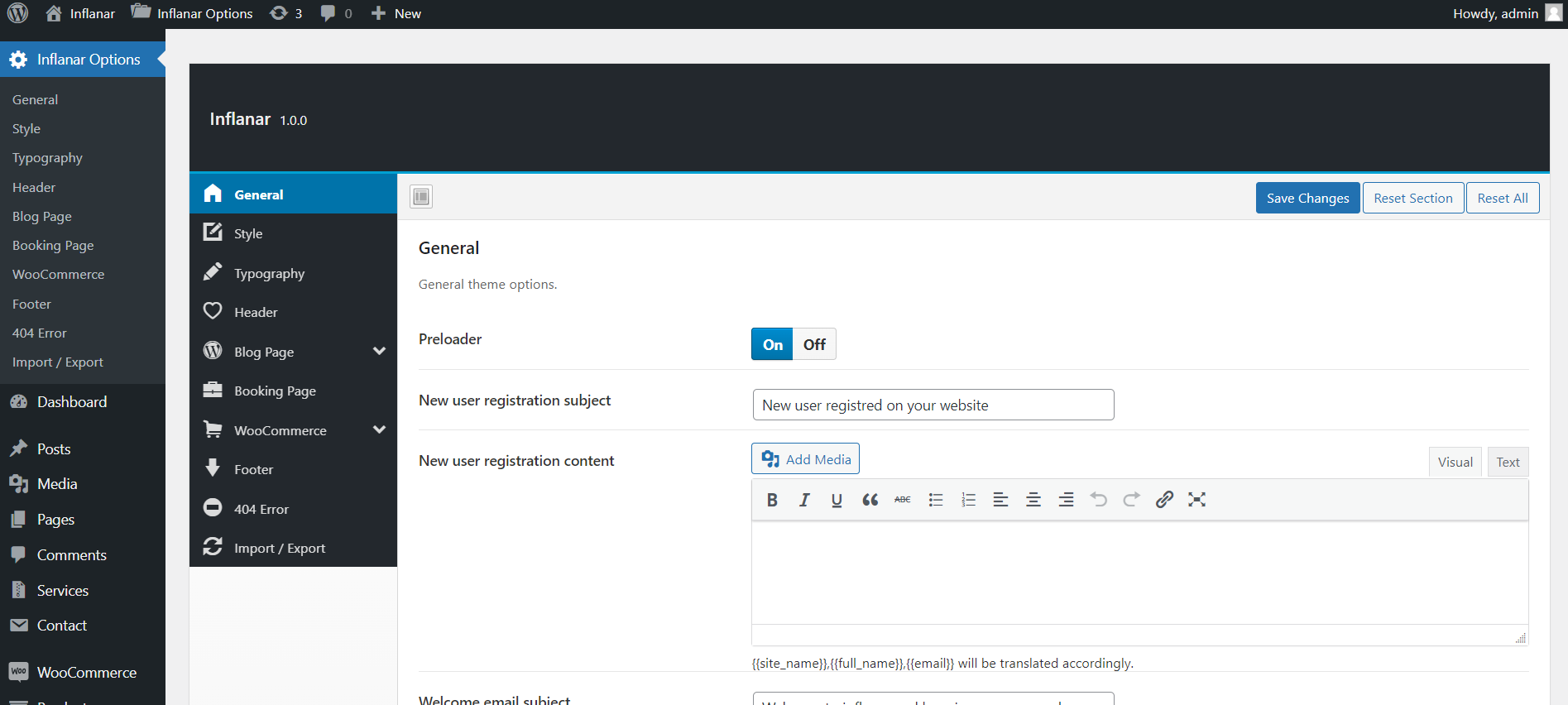The width and height of the screenshot is (1568, 705).
Task: Go to Dashboard in admin sidebar
Action: [x=83, y=402]
